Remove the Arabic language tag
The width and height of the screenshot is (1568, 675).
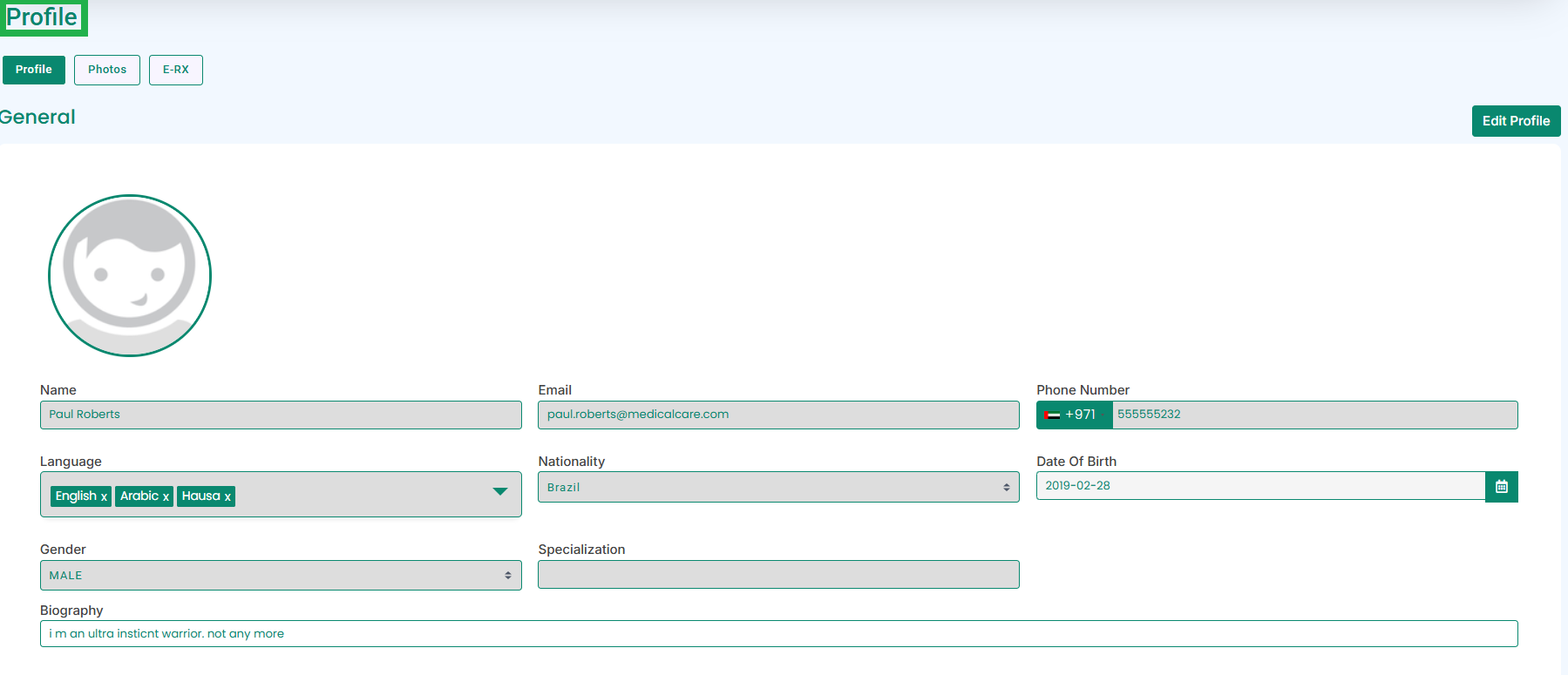point(166,496)
